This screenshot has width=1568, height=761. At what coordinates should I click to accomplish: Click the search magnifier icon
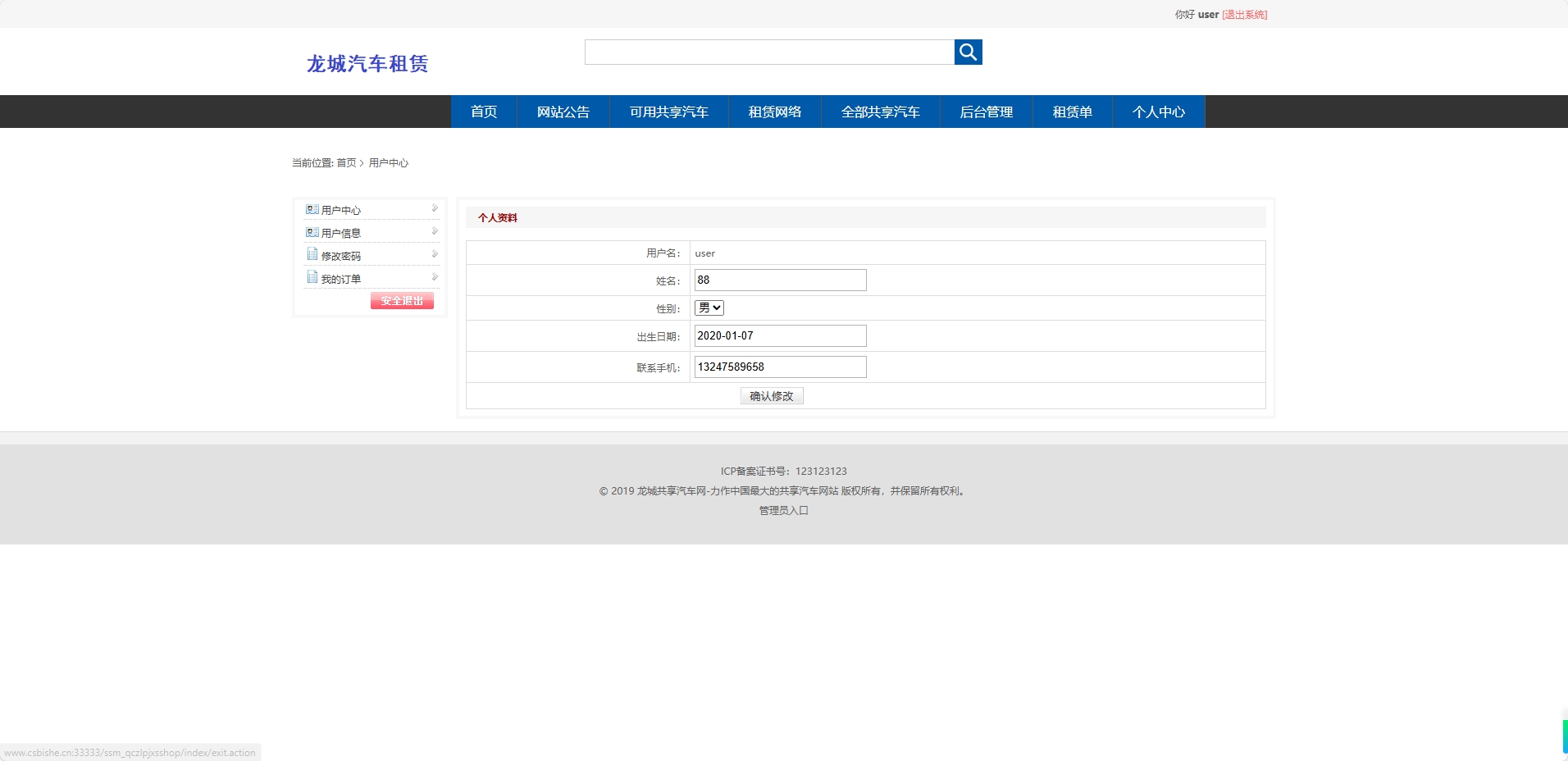tap(969, 52)
